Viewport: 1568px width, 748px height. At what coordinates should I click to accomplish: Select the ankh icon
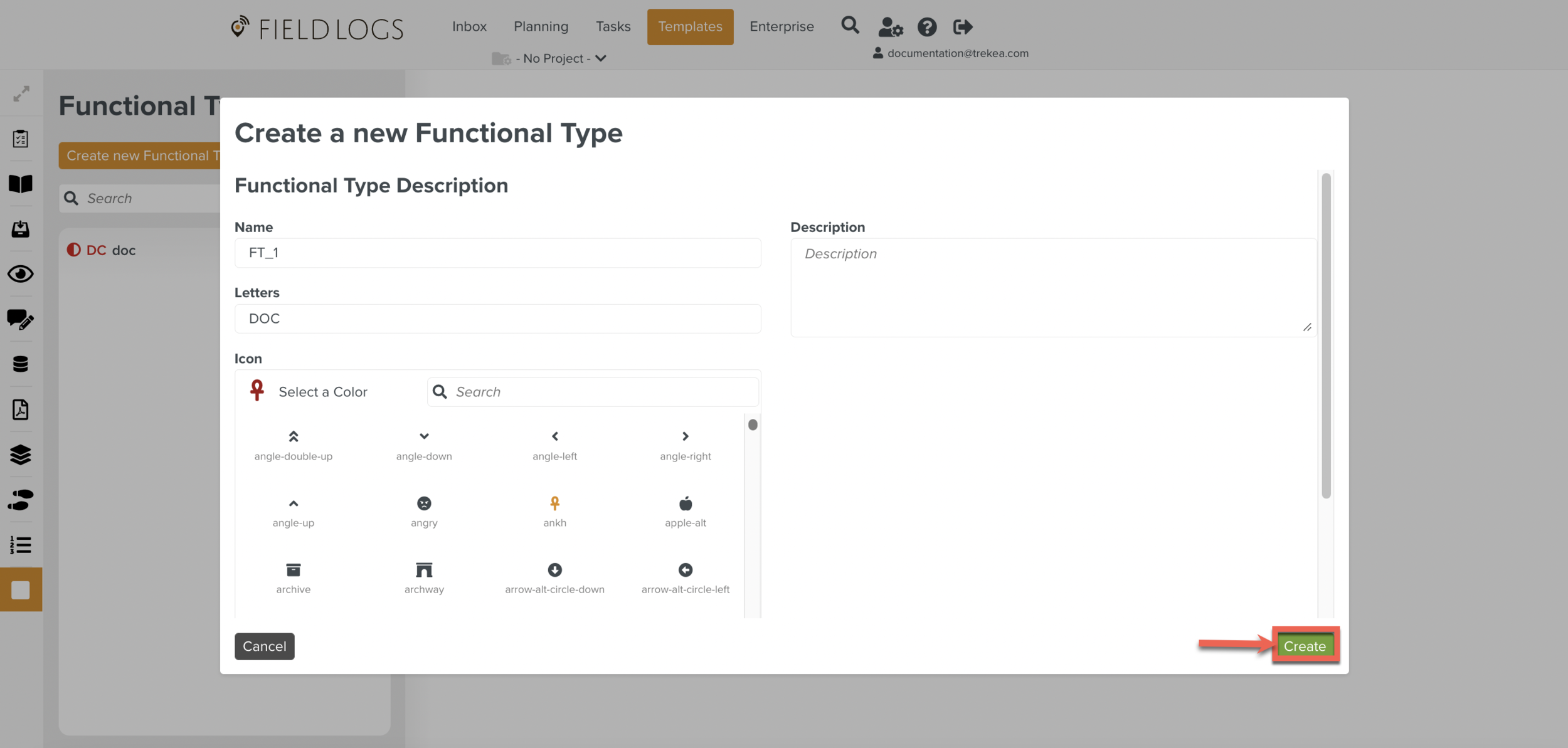click(x=554, y=503)
